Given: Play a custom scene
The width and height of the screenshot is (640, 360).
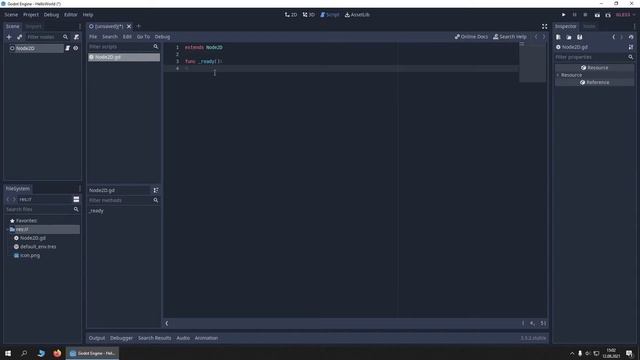Looking at the screenshot, I should pyautogui.click(x=608, y=15).
